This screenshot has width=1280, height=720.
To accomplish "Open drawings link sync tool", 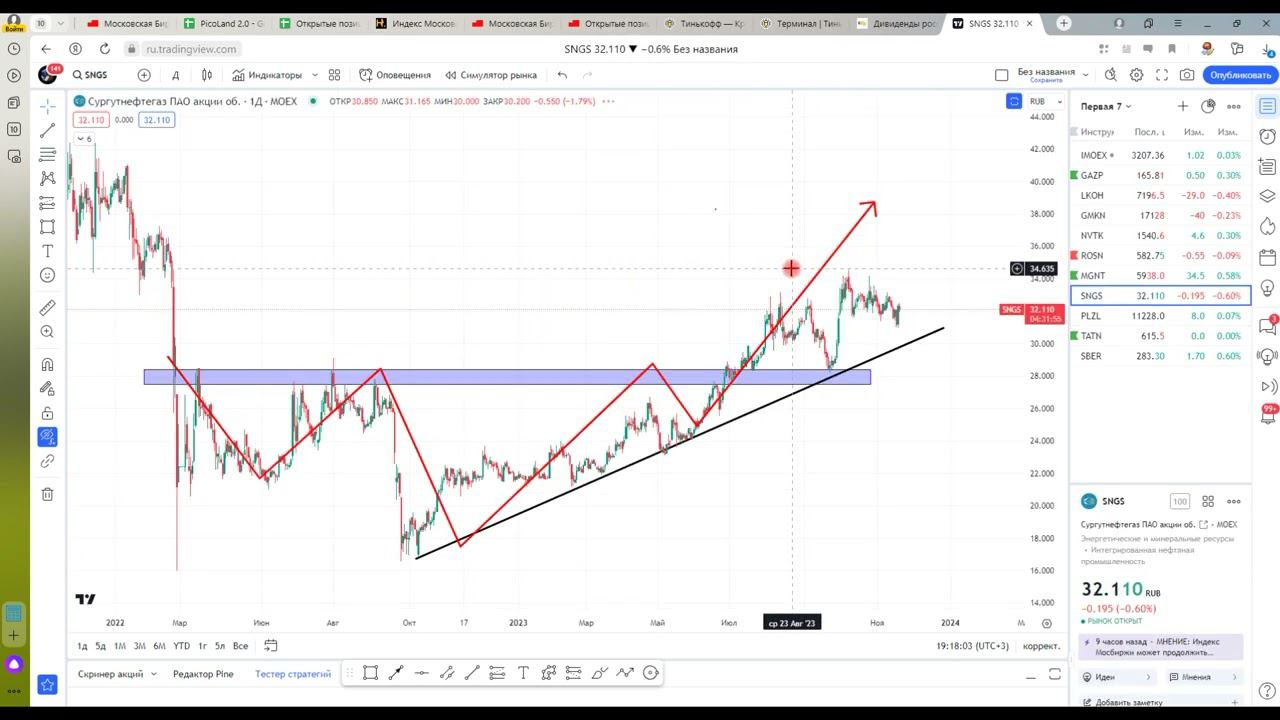I will (x=47, y=461).
